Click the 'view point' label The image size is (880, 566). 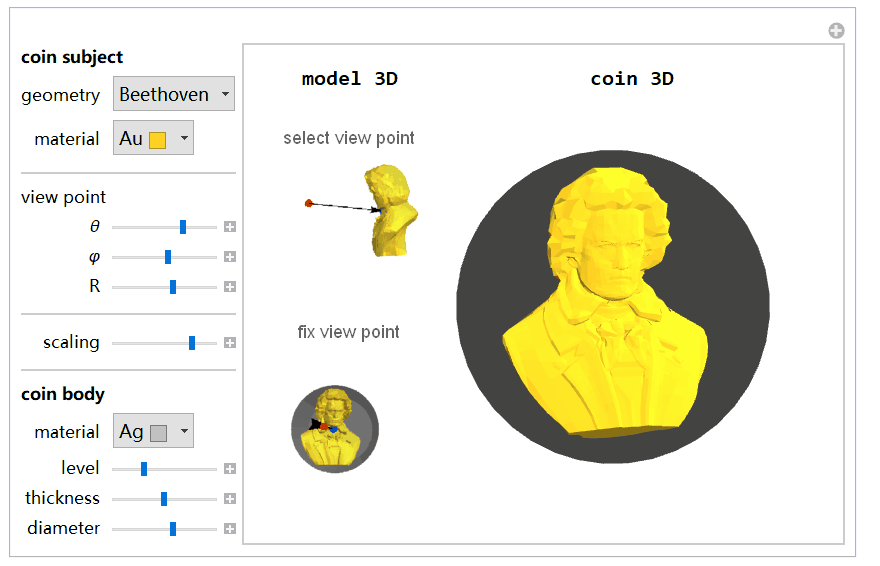63,197
